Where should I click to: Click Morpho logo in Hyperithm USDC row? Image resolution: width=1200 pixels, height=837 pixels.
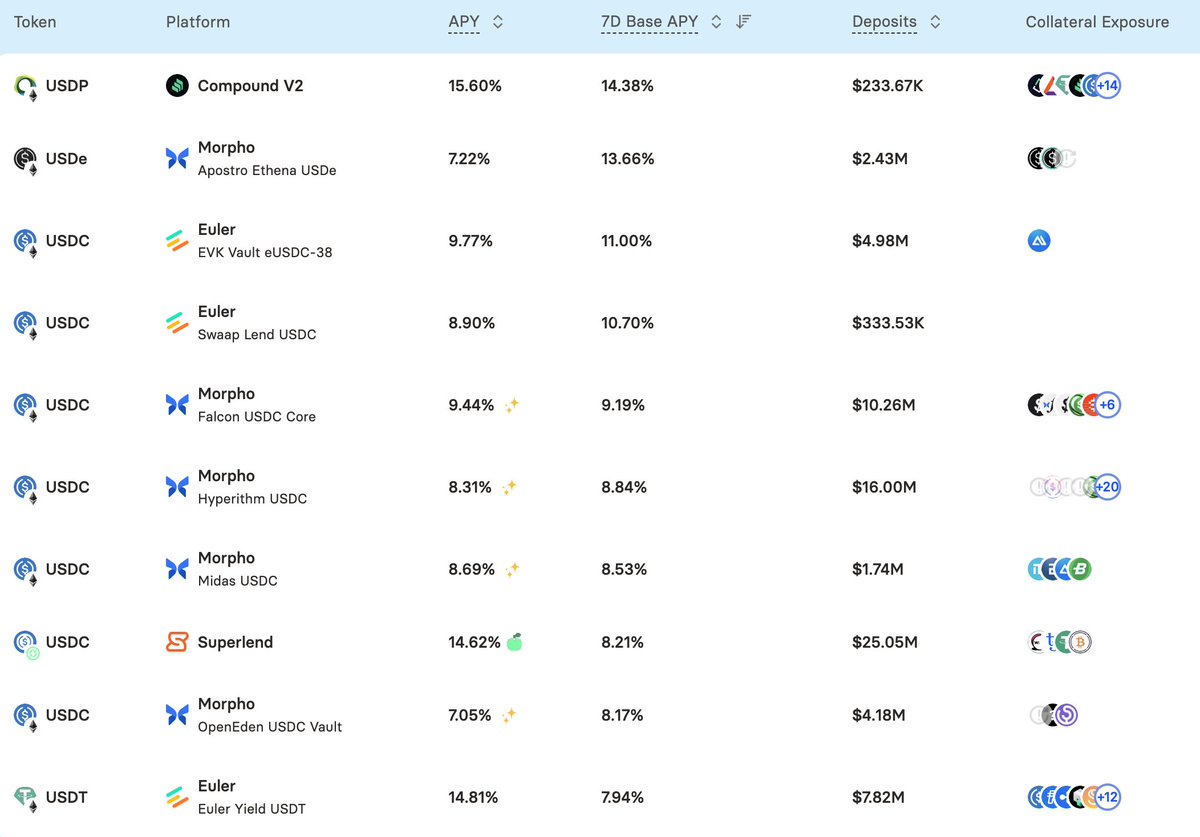pos(177,487)
